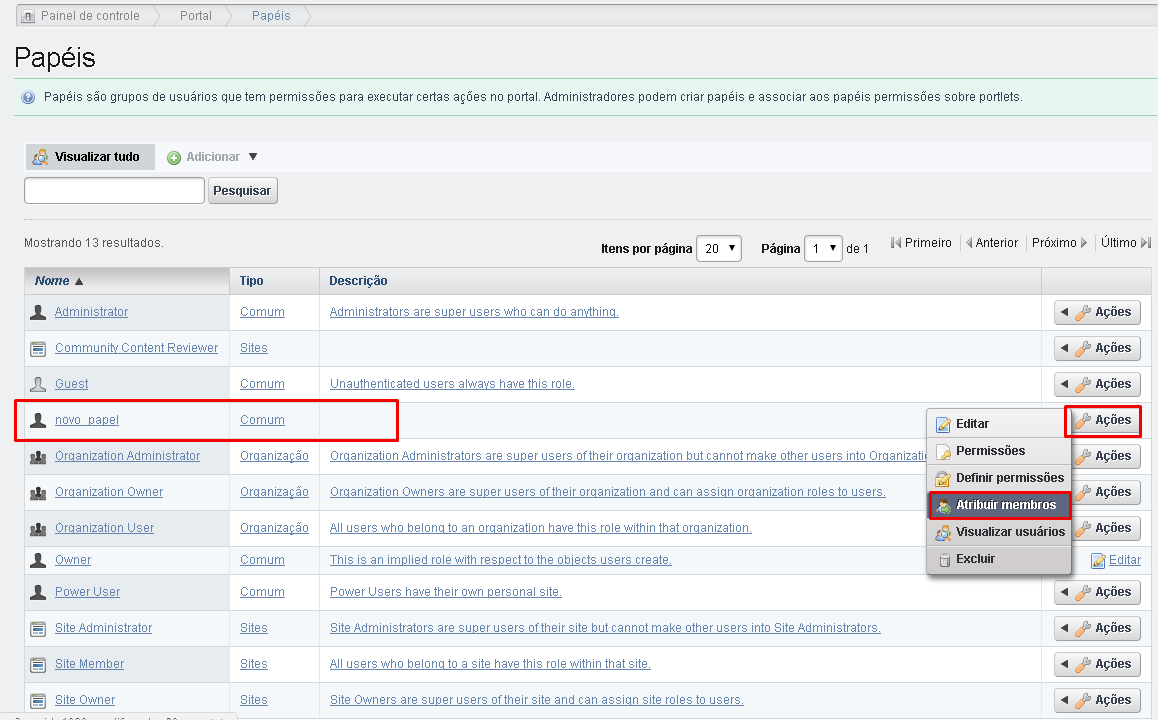Click the Organization Owner group icon
The height and width of the screenshot is (720, 1158).
point(39,492)
